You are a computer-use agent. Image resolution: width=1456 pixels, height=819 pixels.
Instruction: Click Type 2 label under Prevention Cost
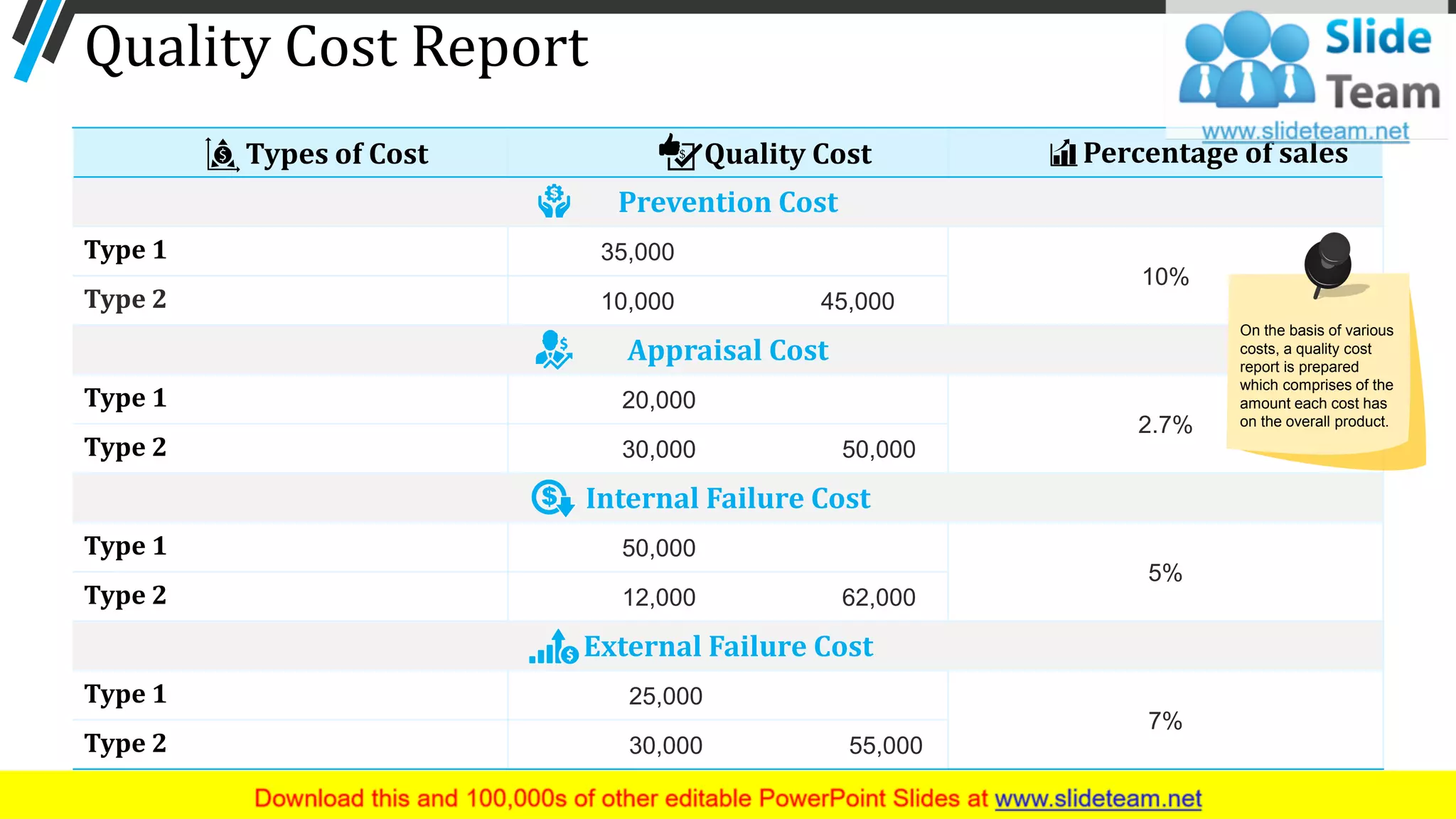pos(125,299)
